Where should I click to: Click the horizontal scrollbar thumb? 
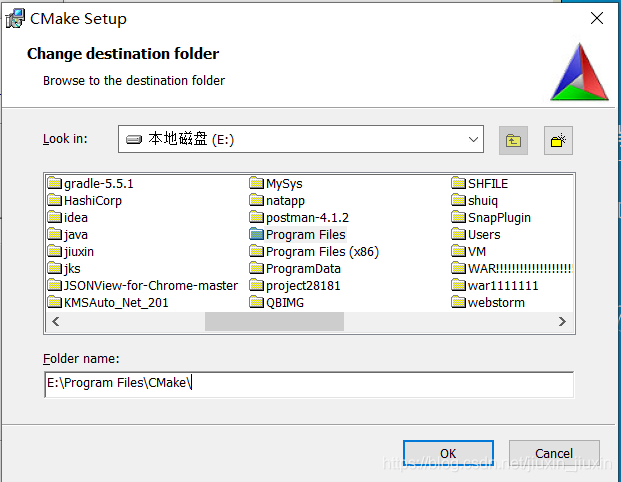coord(274,322)
